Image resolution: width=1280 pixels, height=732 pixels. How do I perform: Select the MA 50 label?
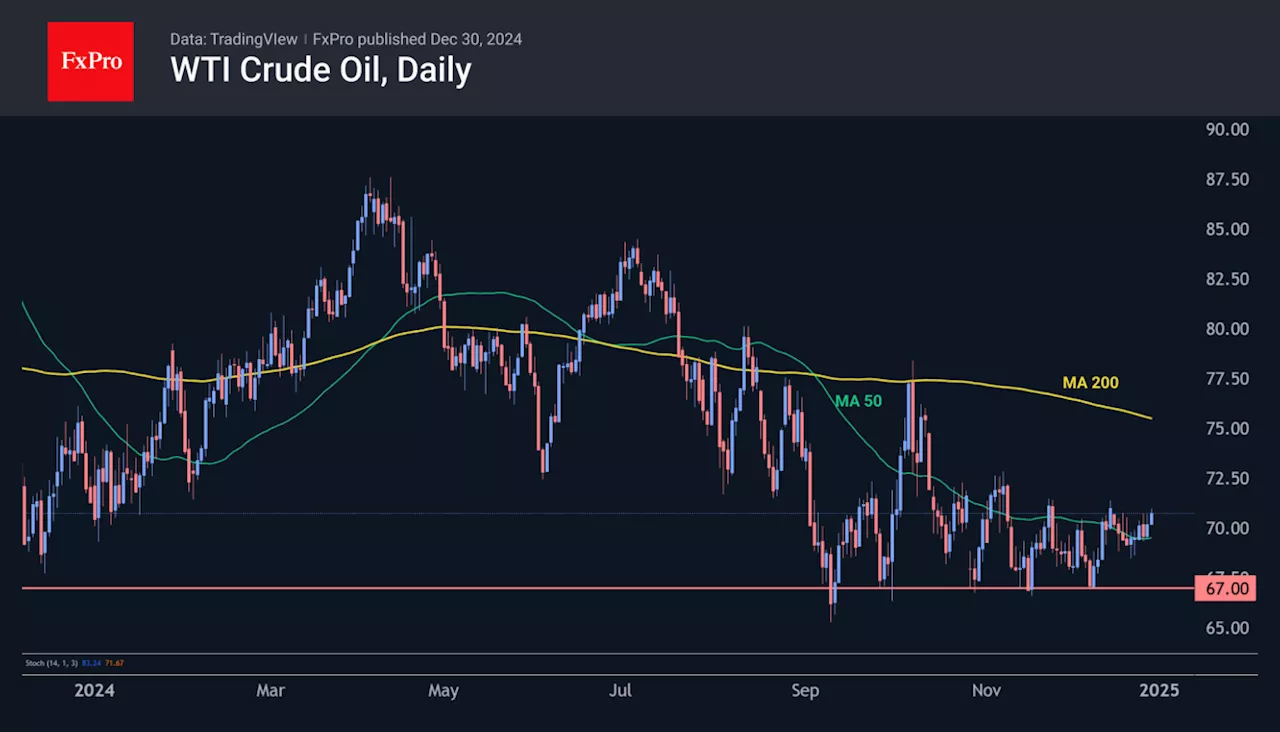[x=858, y=401]
